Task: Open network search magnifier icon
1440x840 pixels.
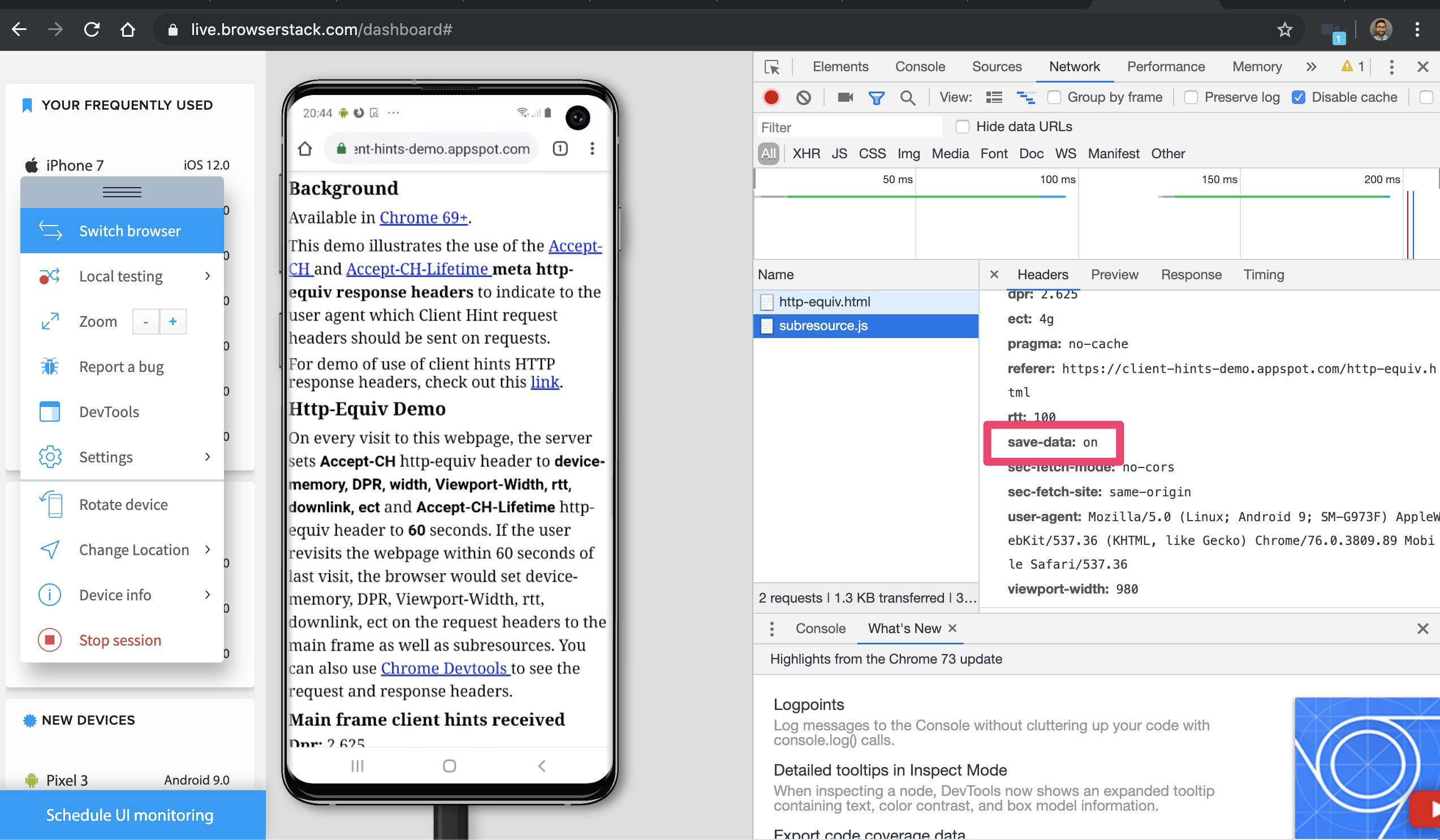Action: (x=907, y=98)
